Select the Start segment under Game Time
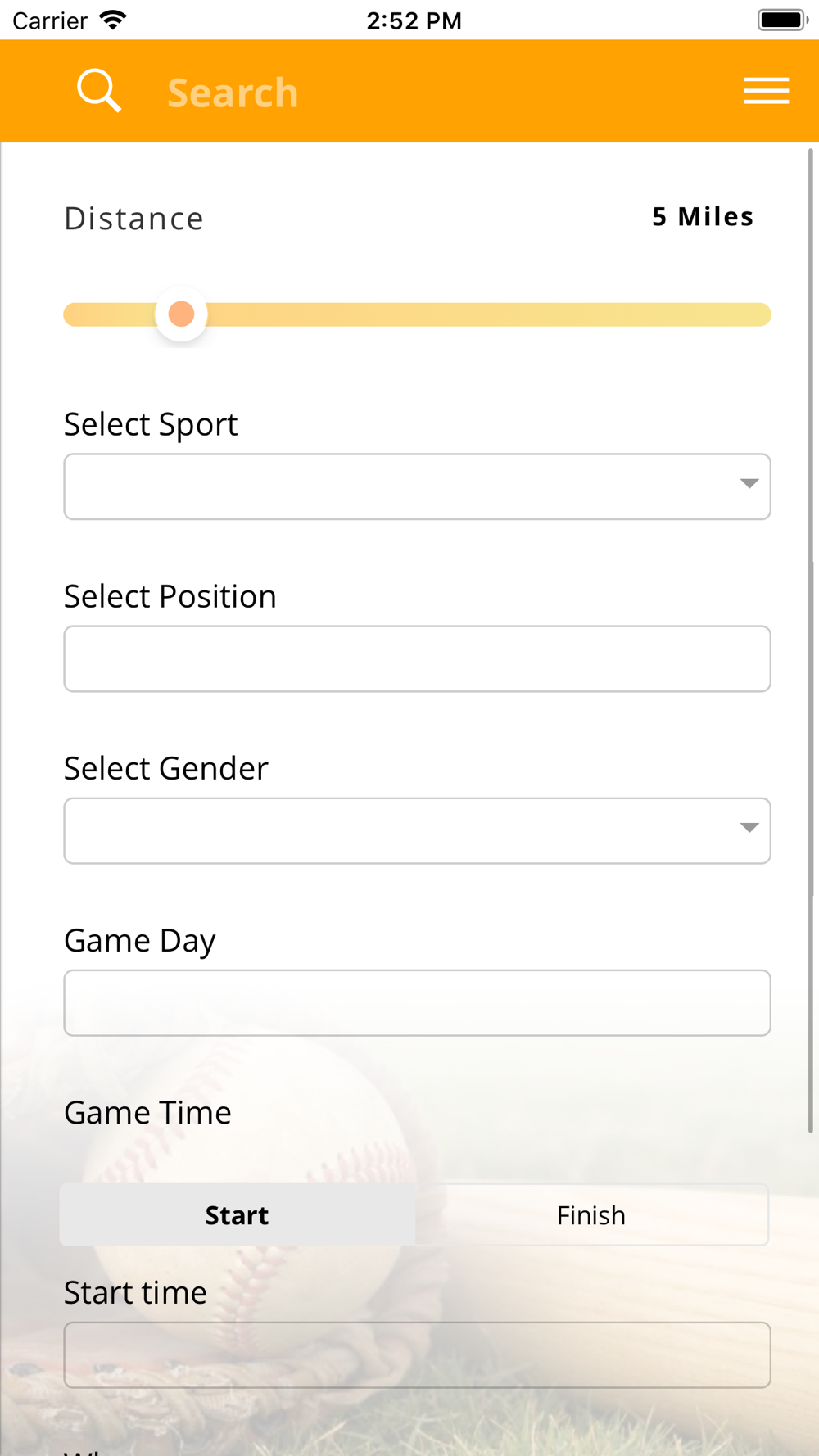This screenshot has width=819, height=1456. [x=238, y=1215]
